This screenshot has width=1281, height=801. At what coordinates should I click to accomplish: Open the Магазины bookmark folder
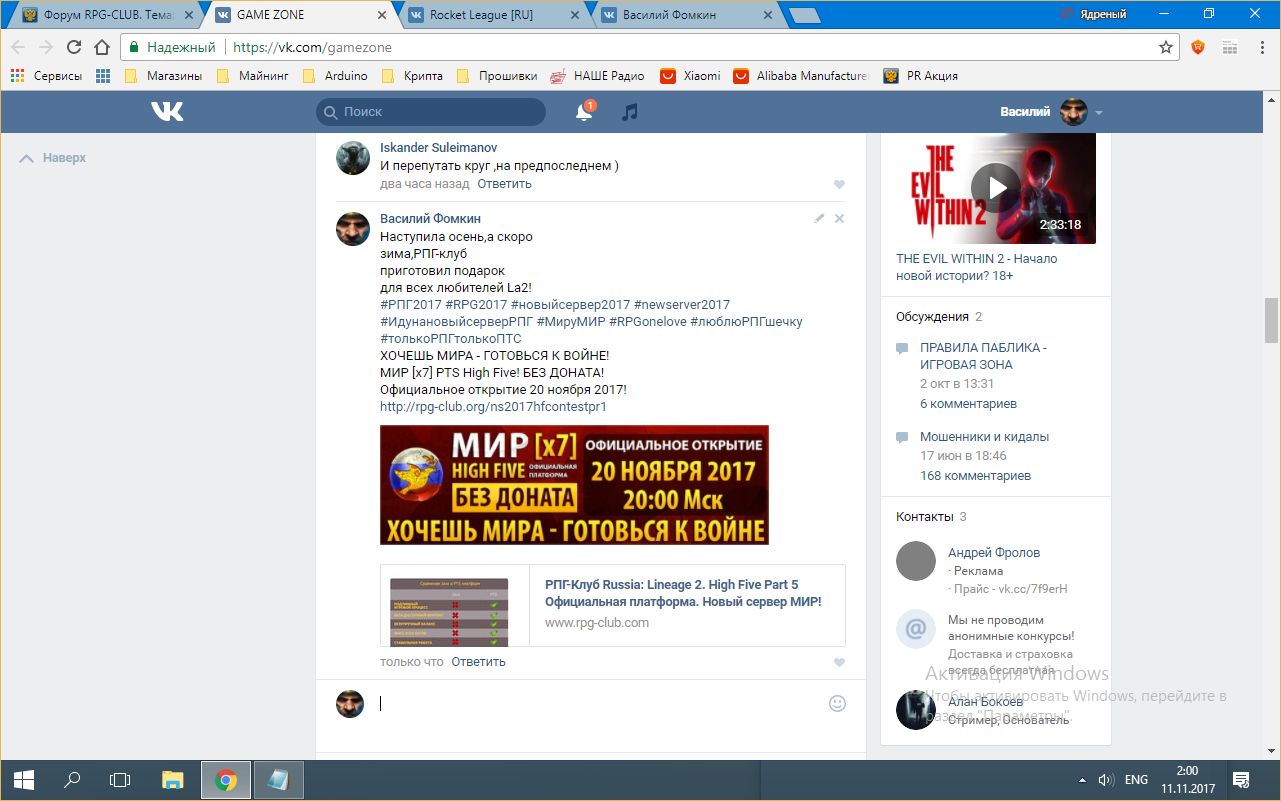pyautogui.click(x=164, y=76)
